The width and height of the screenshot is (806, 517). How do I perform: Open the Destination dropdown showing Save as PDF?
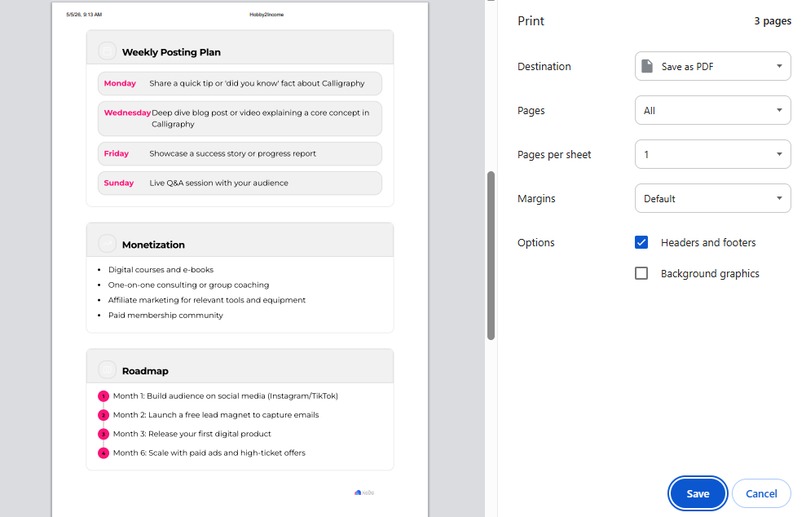click(x=712, y=66)
